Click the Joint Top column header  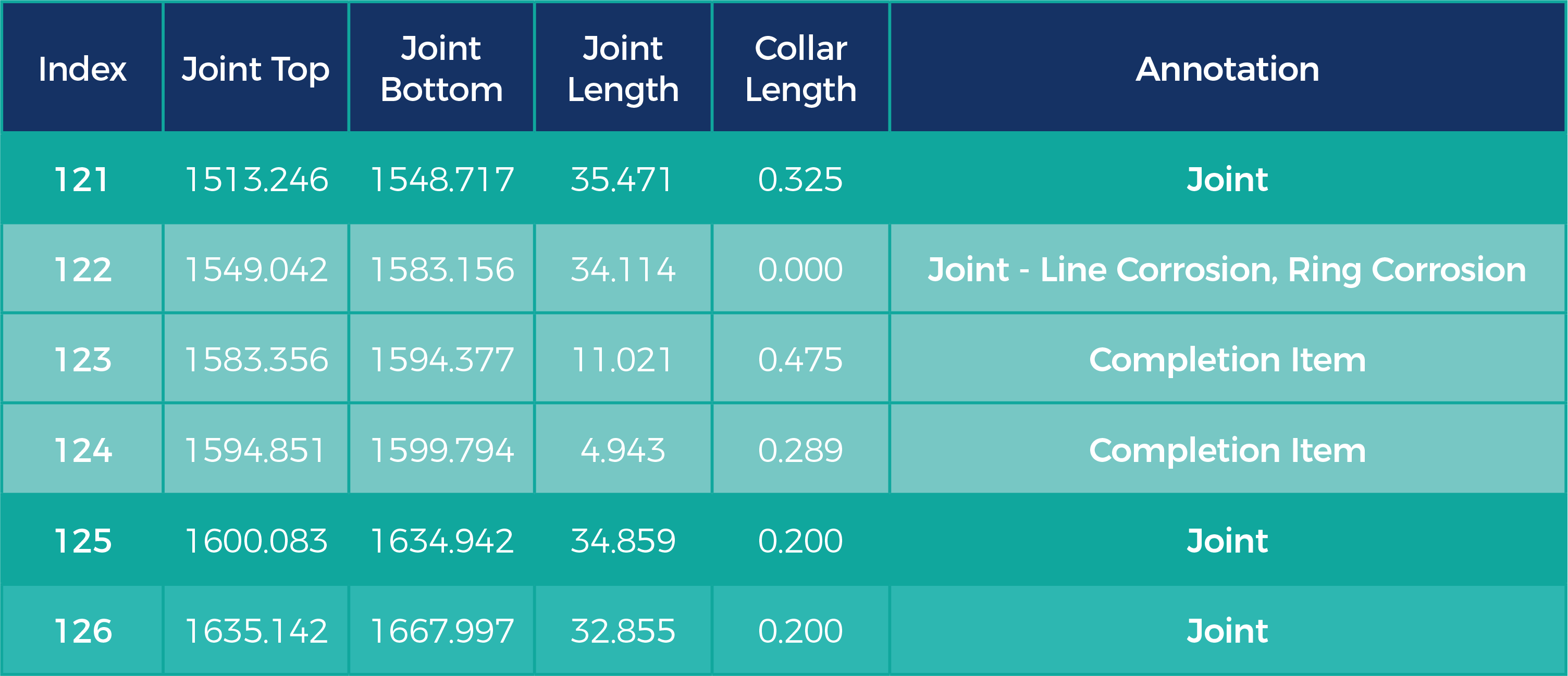coord(256,68)
